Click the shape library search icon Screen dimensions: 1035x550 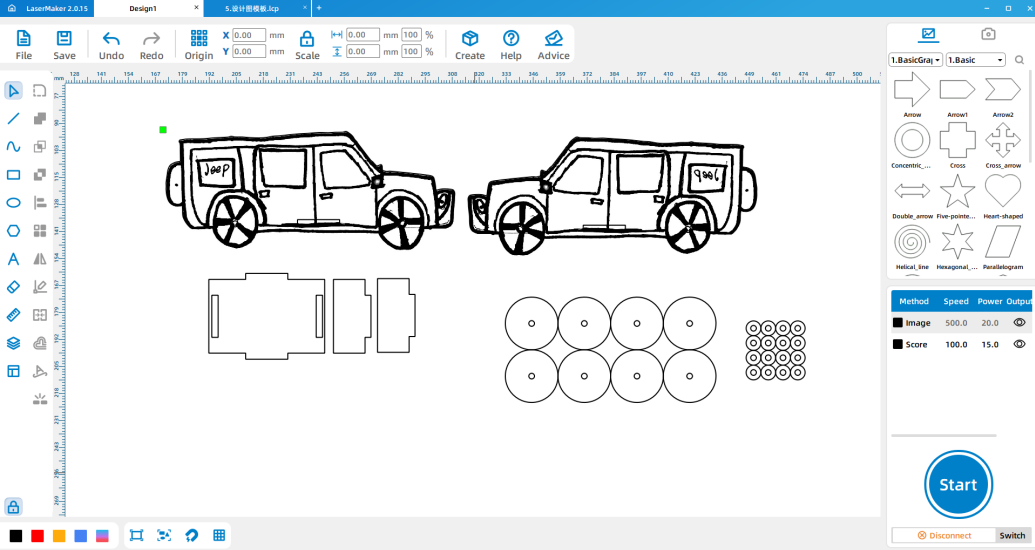(1019, 59)
